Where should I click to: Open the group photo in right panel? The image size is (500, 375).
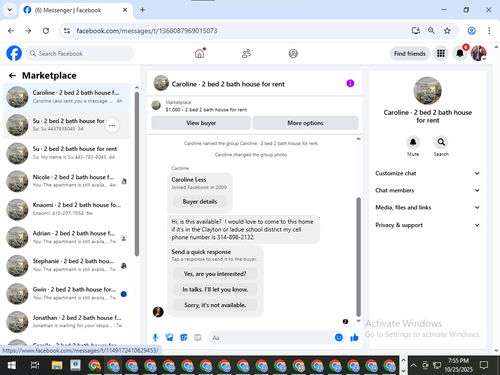(427, 91)
